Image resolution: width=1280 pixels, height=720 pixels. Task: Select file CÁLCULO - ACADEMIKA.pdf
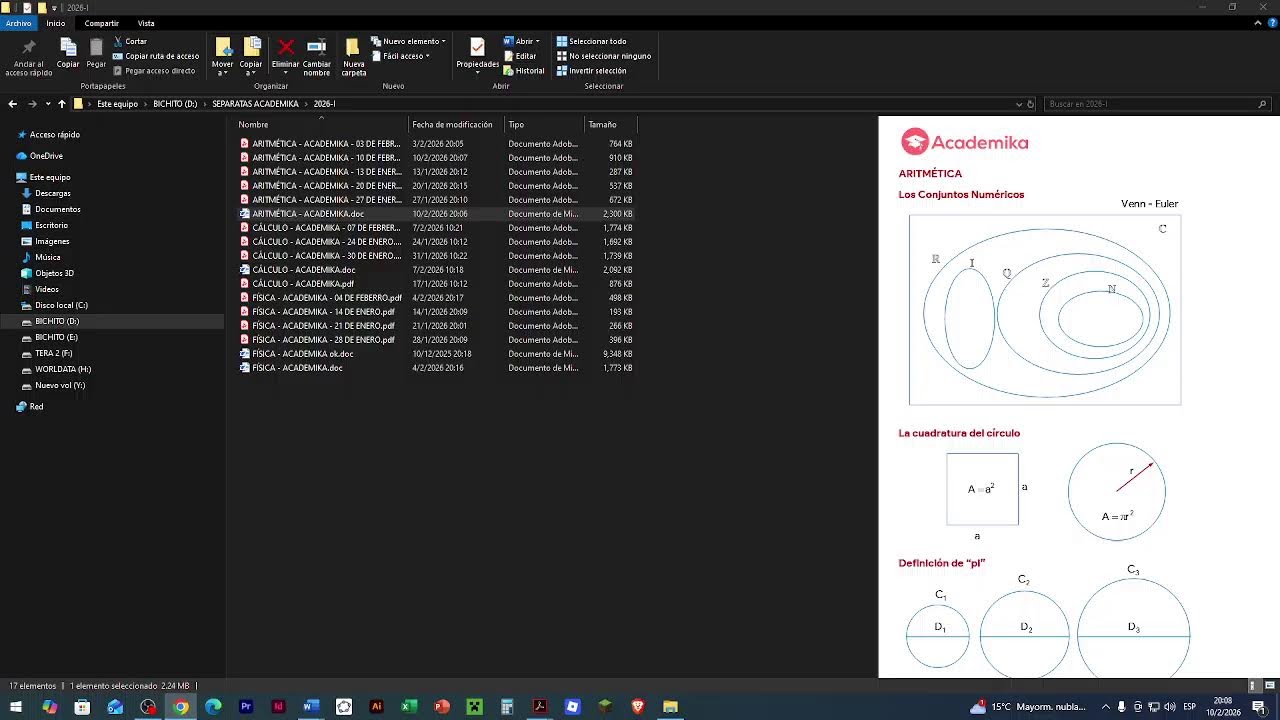point(303,284)
